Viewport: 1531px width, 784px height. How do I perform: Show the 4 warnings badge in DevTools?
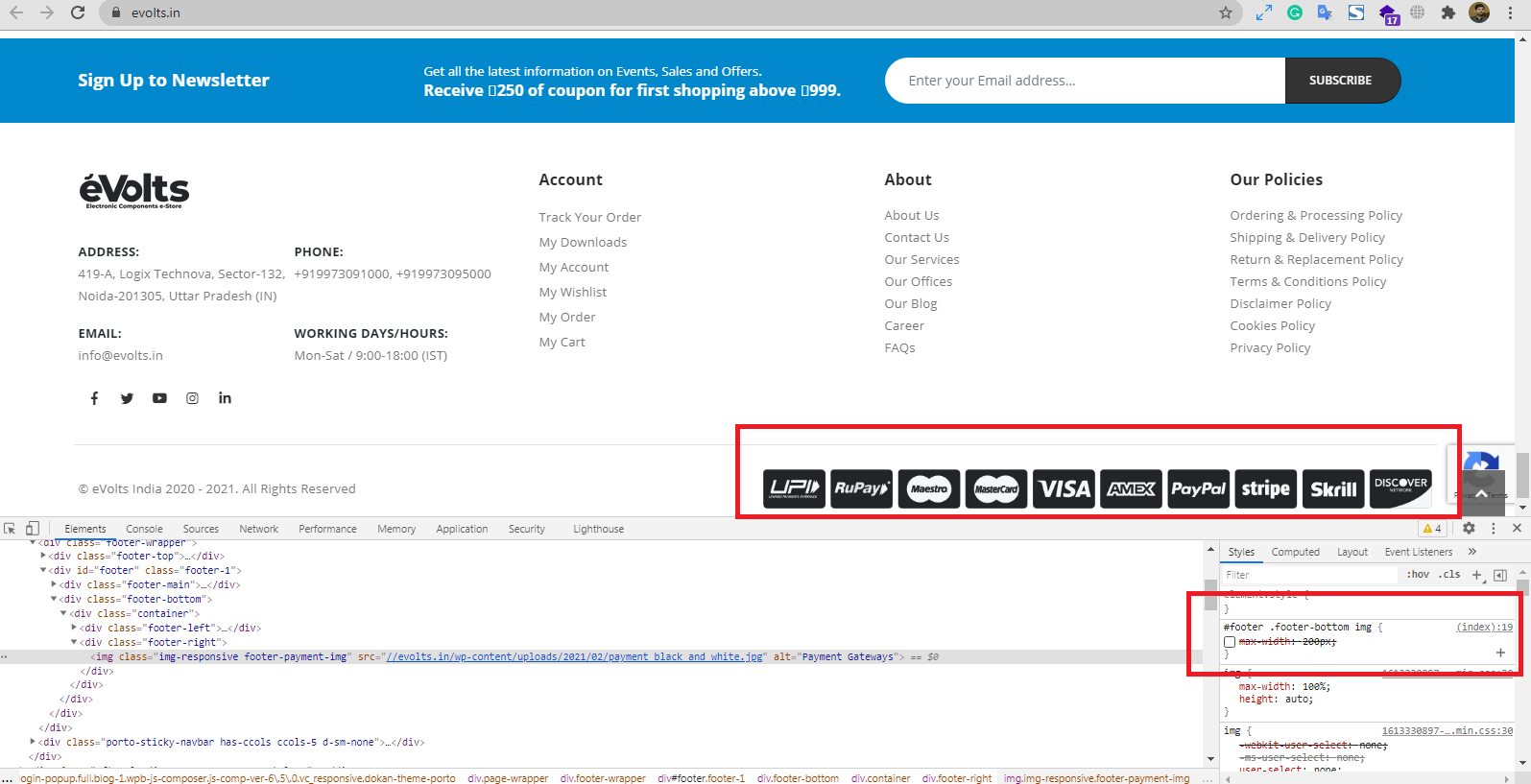[1432, 528]
